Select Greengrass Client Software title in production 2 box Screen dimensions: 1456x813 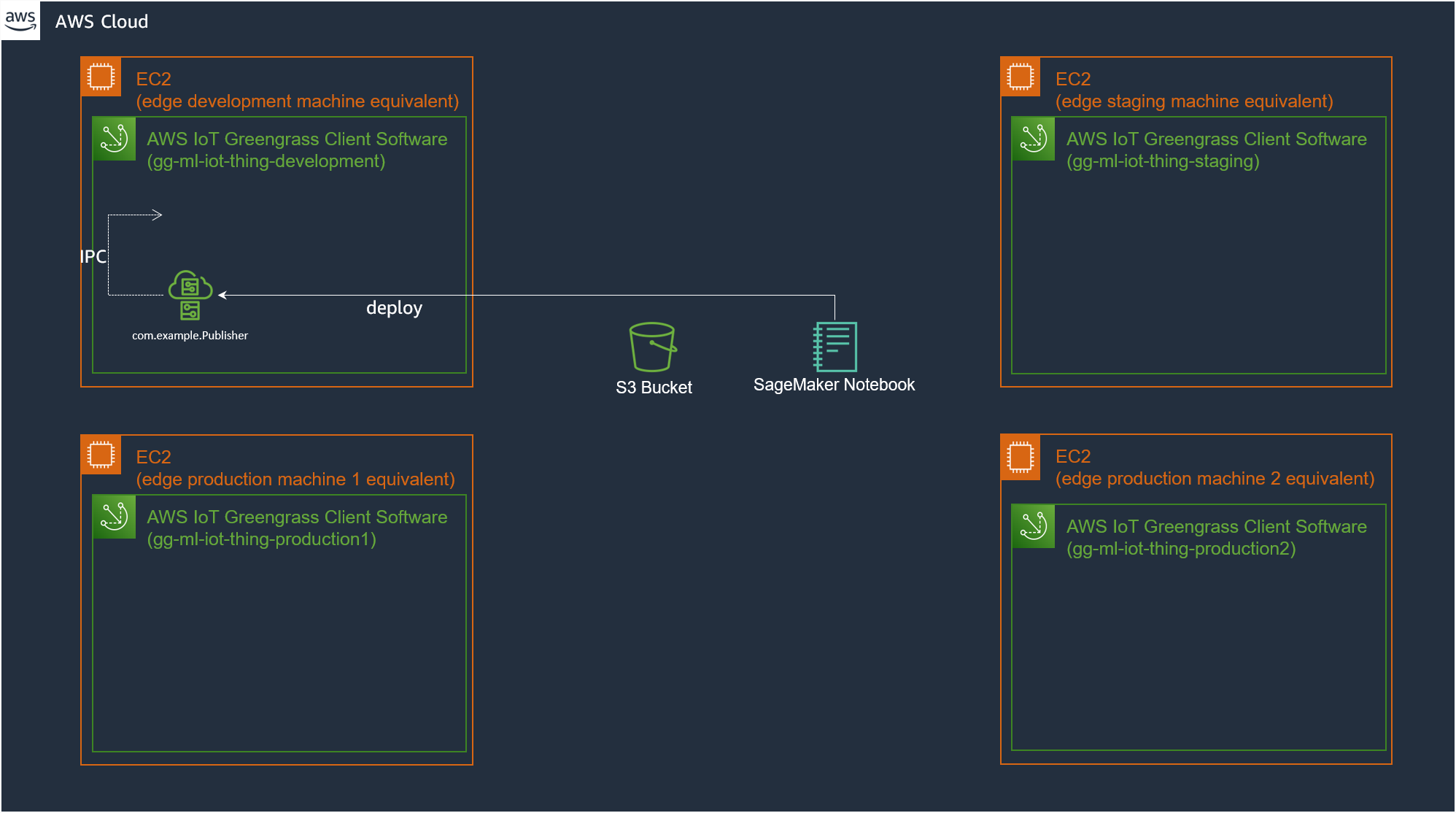coord(1217,527)
